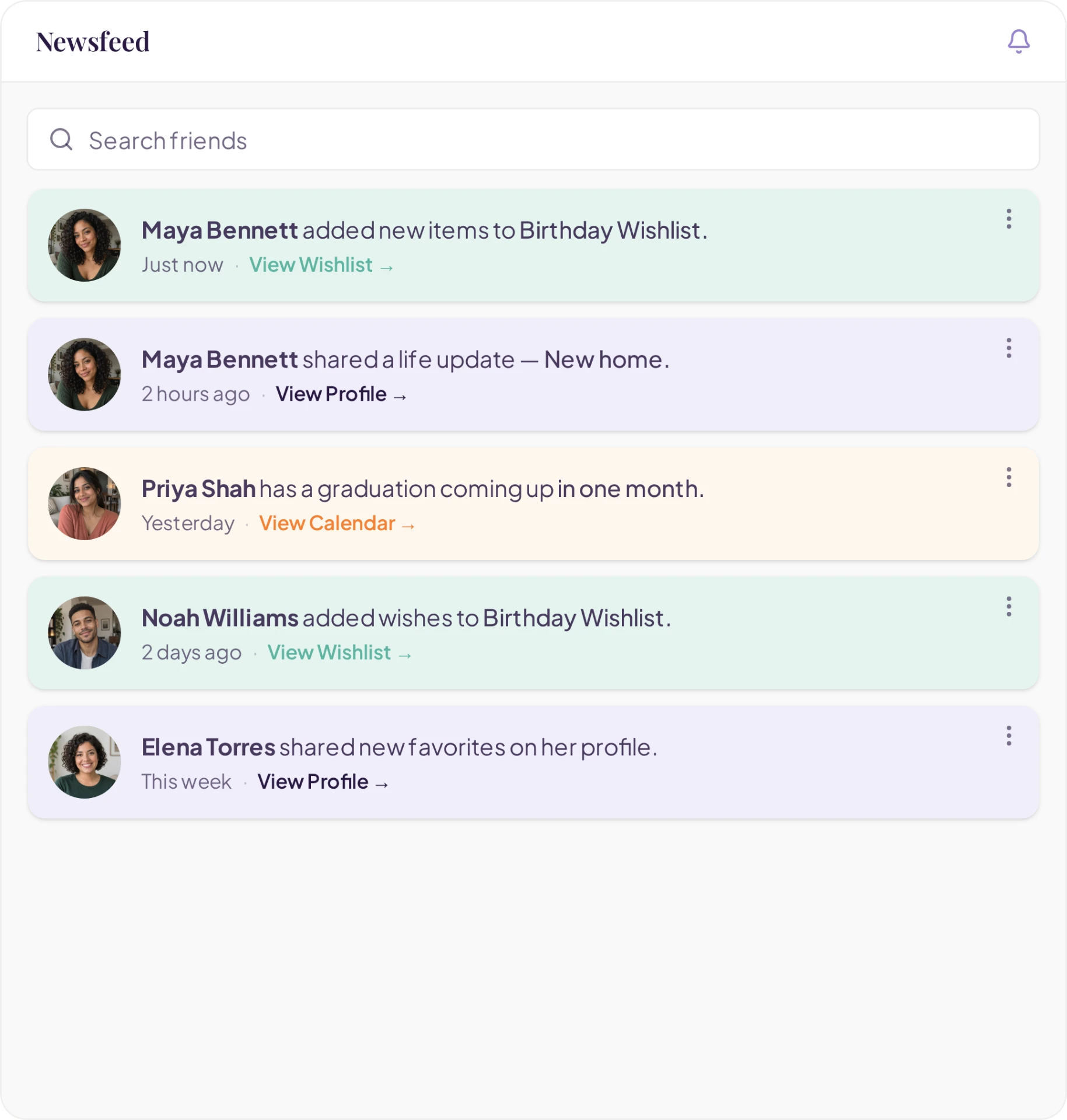Image resolution: width=1067 pixels, height=1120 pixels.
Task: Open more options on Priya Shah's card
Action: [x=1009, y=477]
